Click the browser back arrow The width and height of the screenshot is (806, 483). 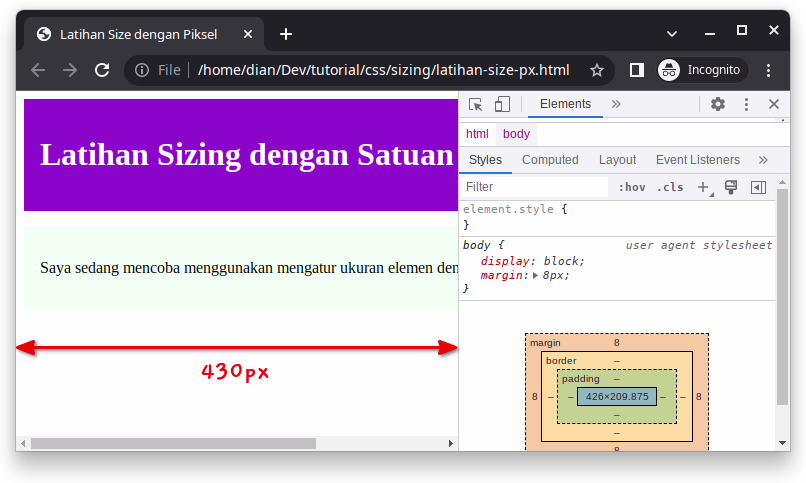coord(38,70)
